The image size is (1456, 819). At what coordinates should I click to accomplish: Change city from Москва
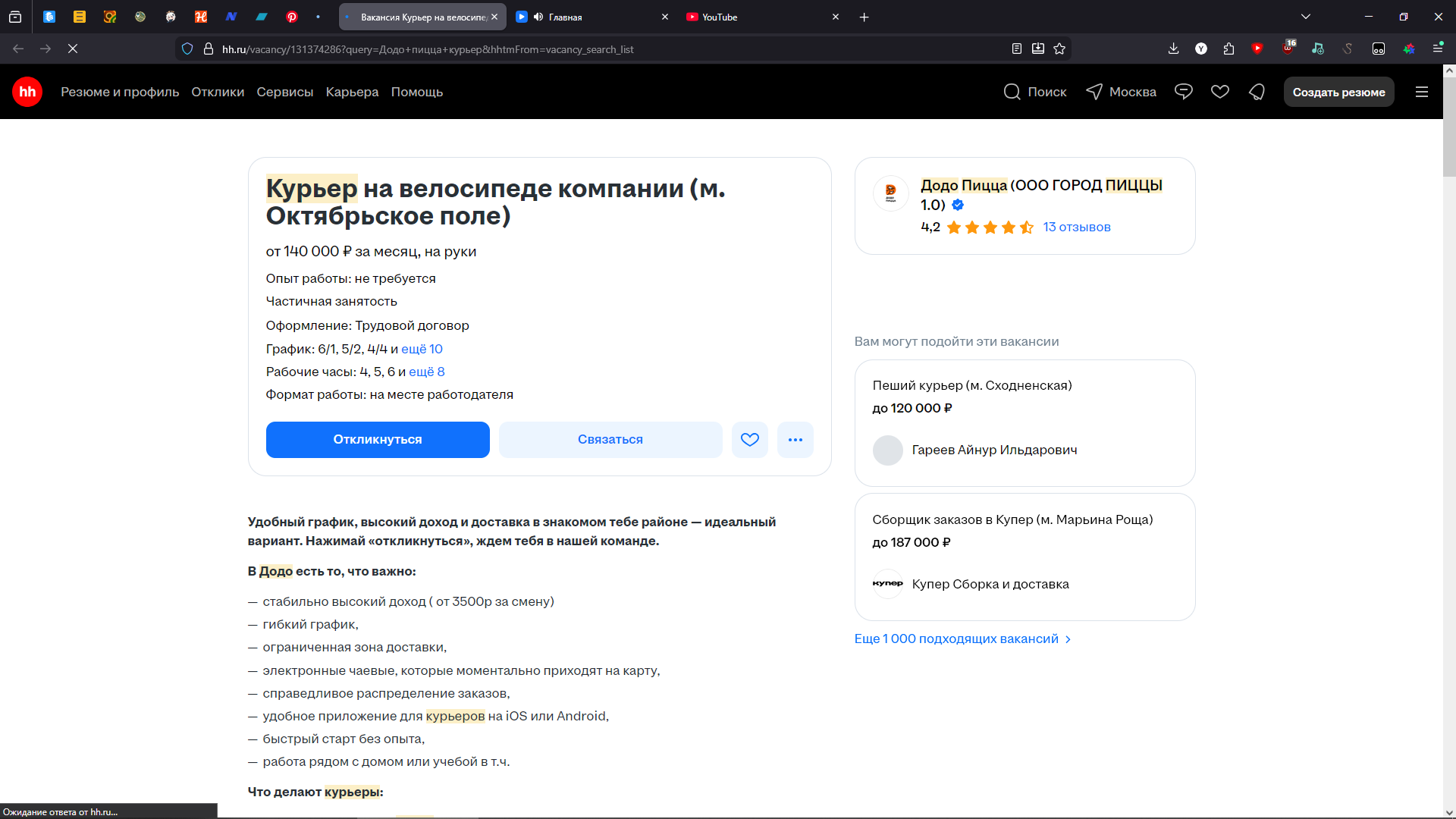point(1122,92)
